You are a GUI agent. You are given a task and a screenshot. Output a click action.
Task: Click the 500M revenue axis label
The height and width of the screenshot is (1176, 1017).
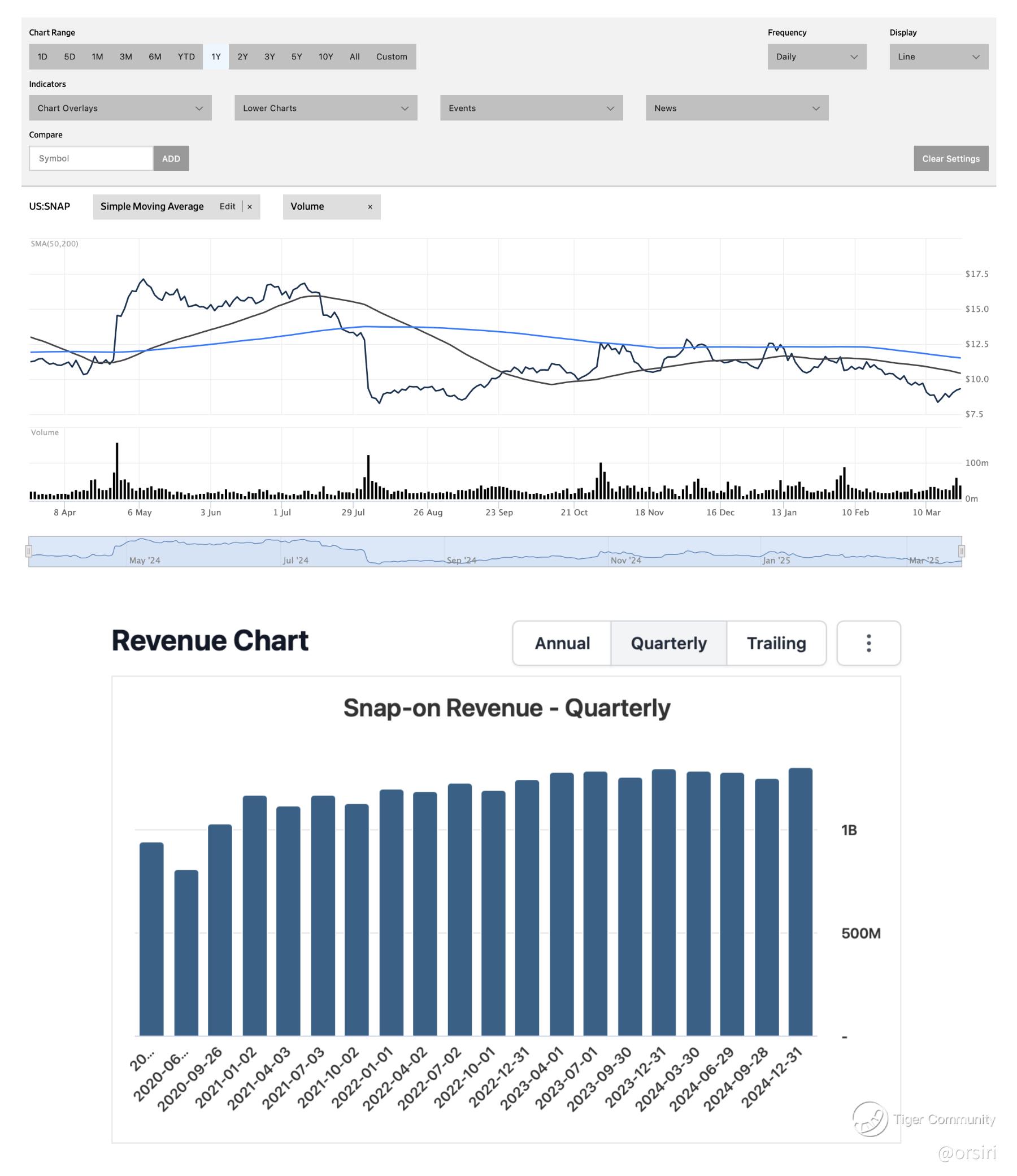(861, 934)
